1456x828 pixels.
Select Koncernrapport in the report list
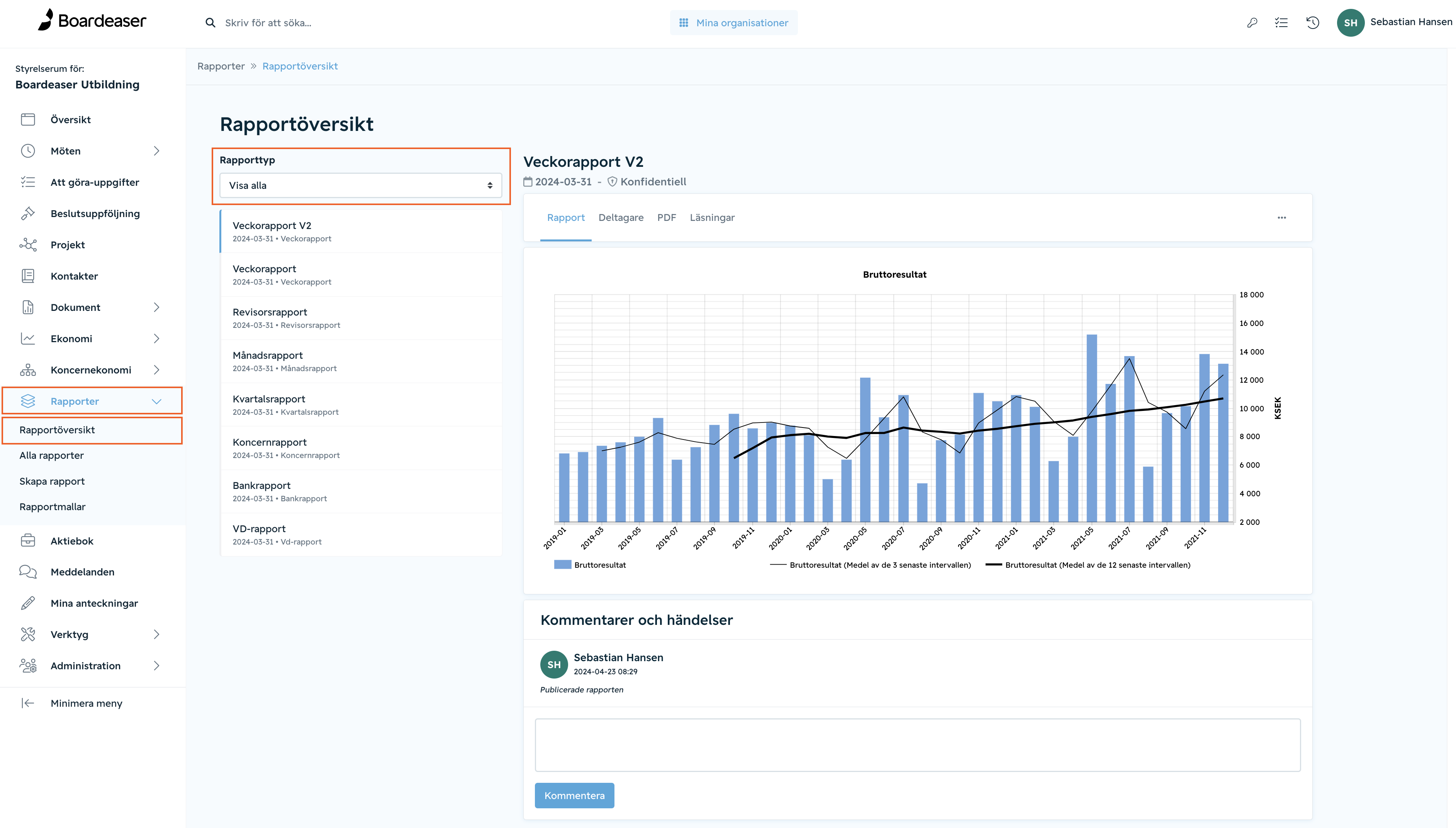click(361, 448)
